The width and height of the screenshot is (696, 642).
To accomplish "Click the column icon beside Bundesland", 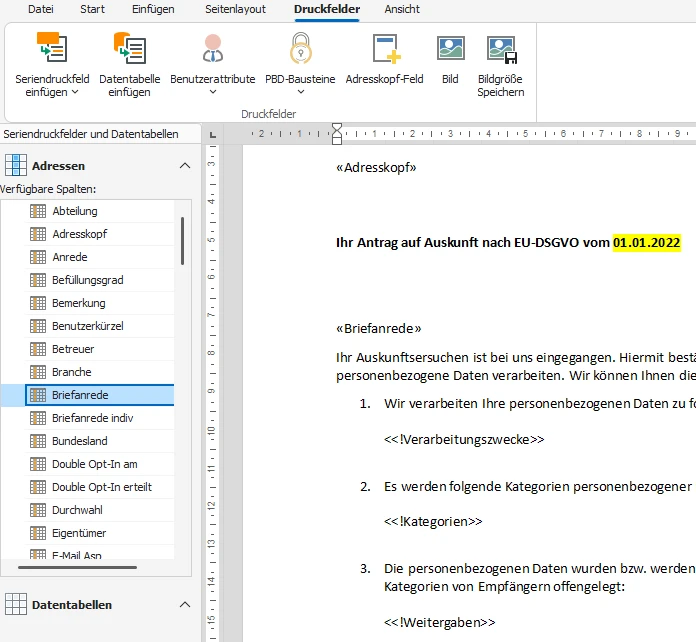I will (38, 441).
